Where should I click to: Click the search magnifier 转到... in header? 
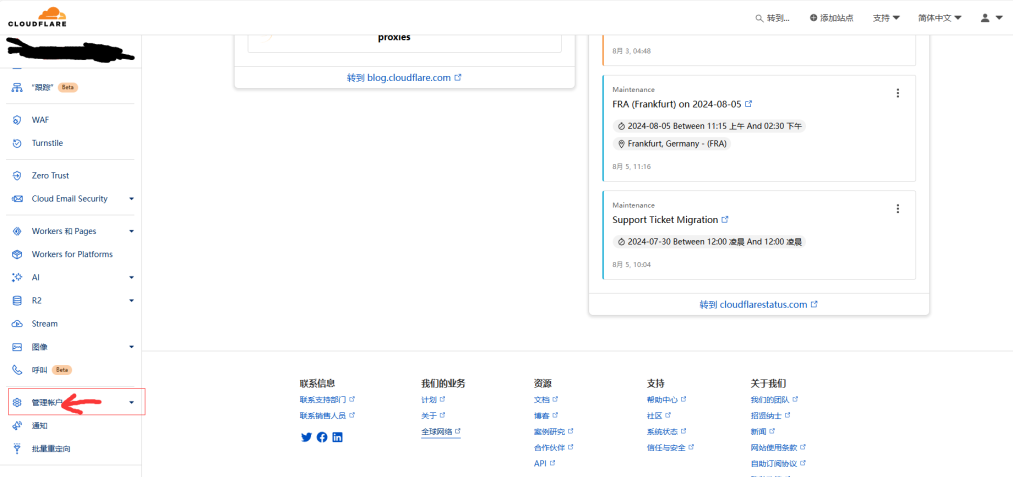click(x=773, y=18)
